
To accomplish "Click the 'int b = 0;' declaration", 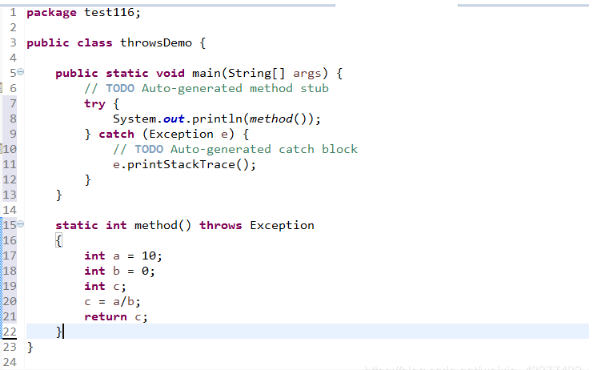I will [120, 271].
